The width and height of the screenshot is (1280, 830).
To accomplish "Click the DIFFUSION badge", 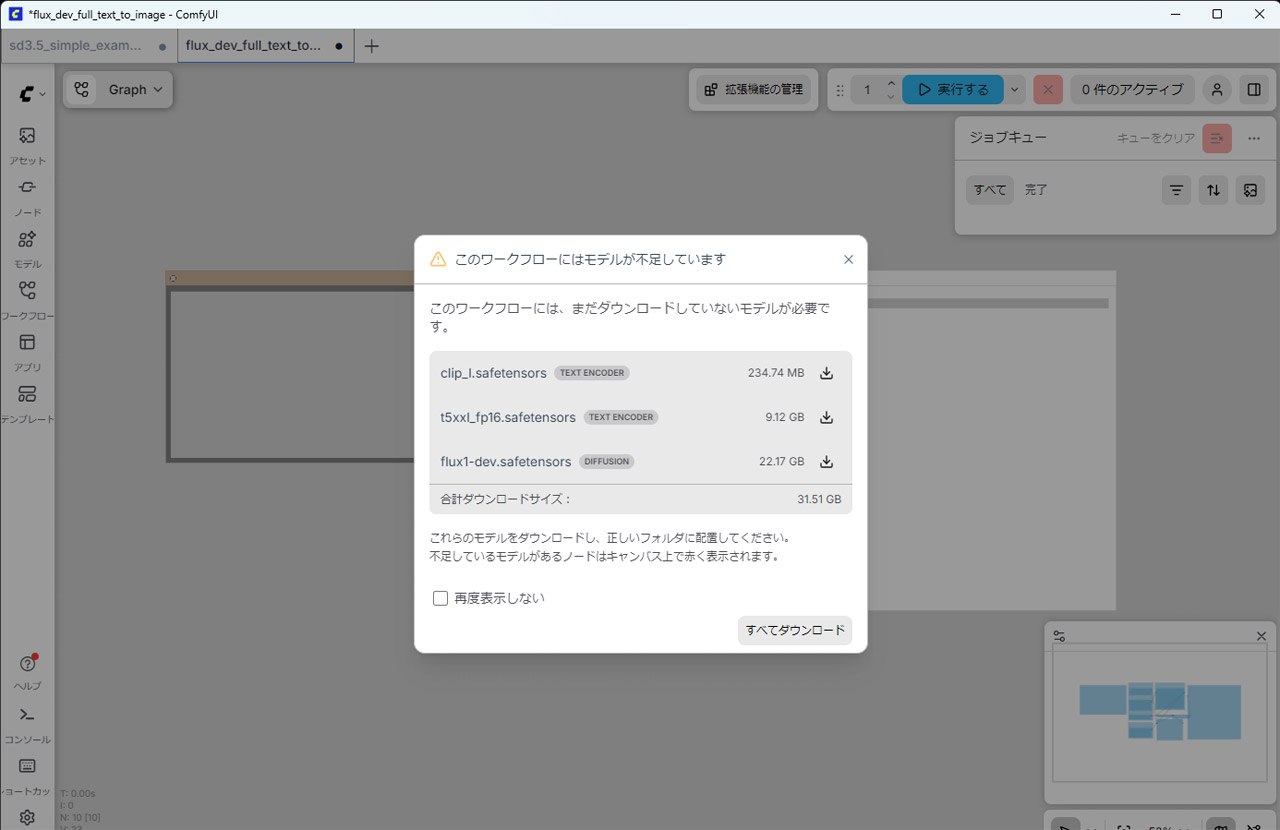I will click(607, 462).
